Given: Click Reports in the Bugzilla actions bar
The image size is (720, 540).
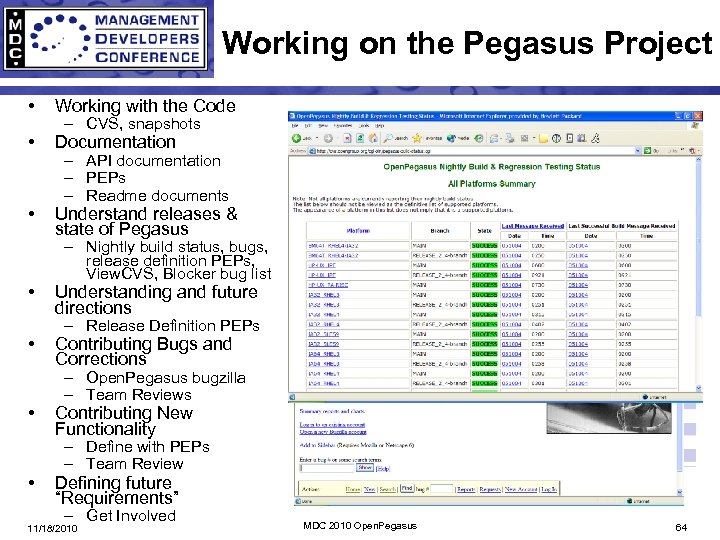Looking at the screenshot, I should [x=466, y=489].
